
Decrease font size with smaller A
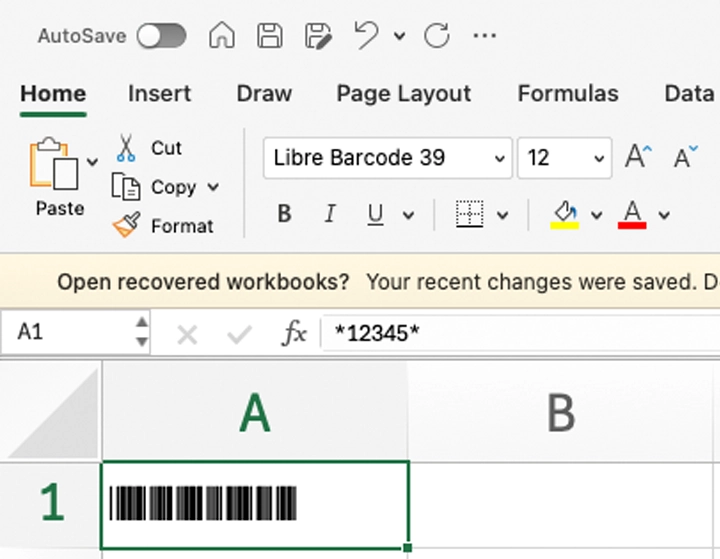click(x=686, y=157)
